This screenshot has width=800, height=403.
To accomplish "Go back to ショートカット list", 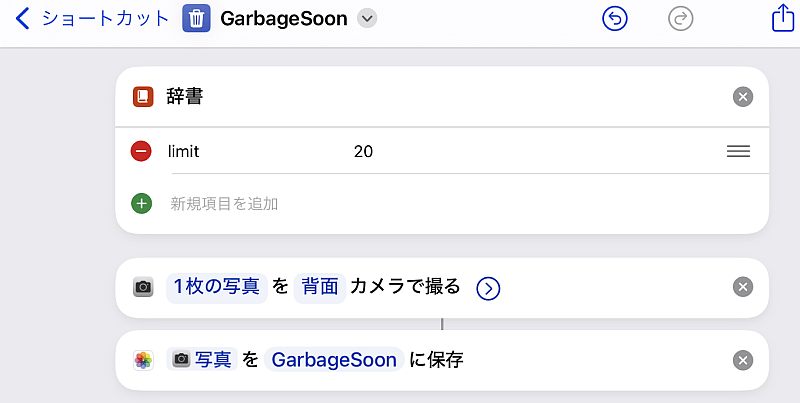I will pos(92,19).
